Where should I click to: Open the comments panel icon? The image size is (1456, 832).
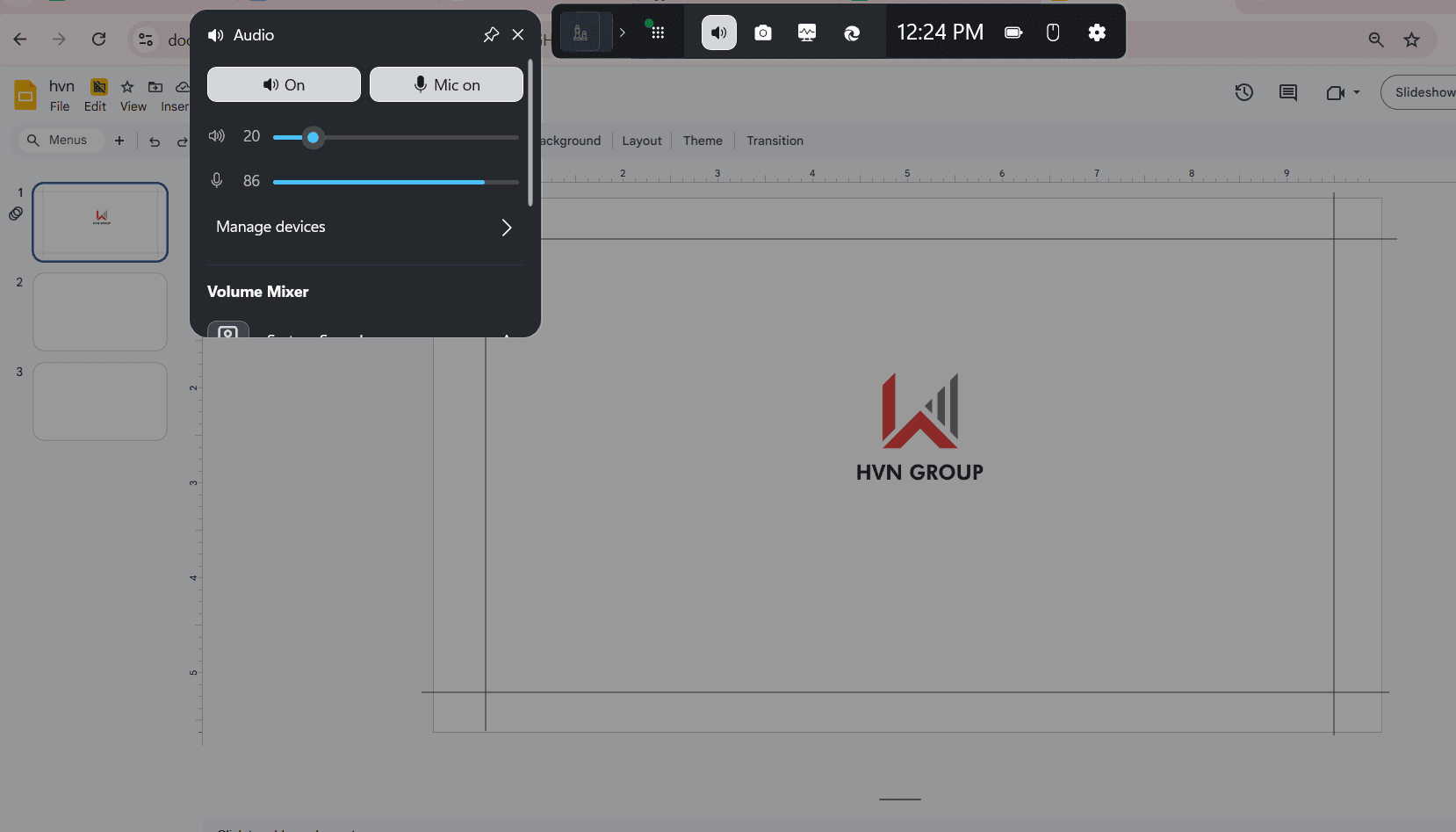click(1287, 92)
